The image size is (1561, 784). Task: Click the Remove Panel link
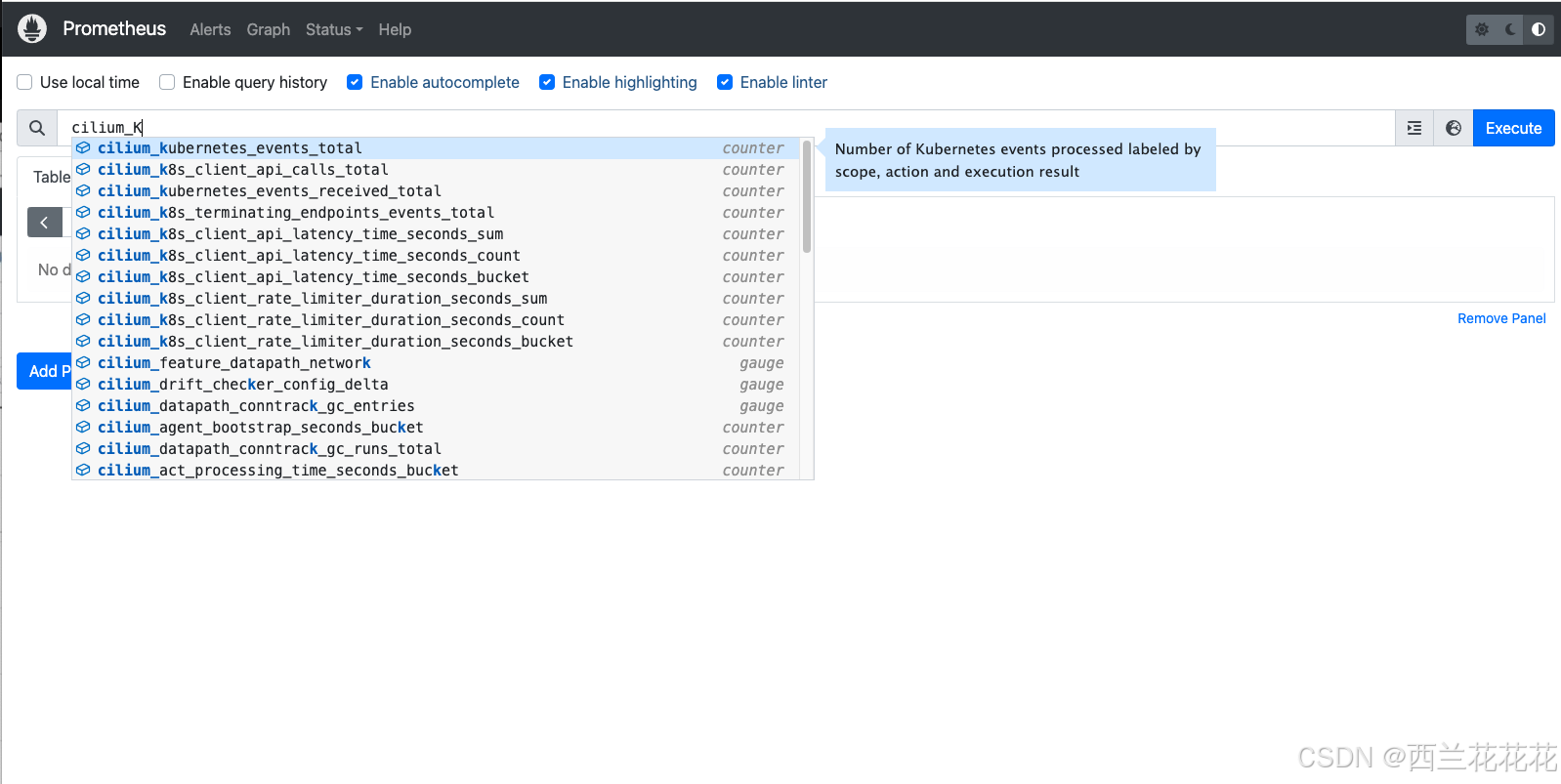pyautogui.click(x=1501, y=318)
